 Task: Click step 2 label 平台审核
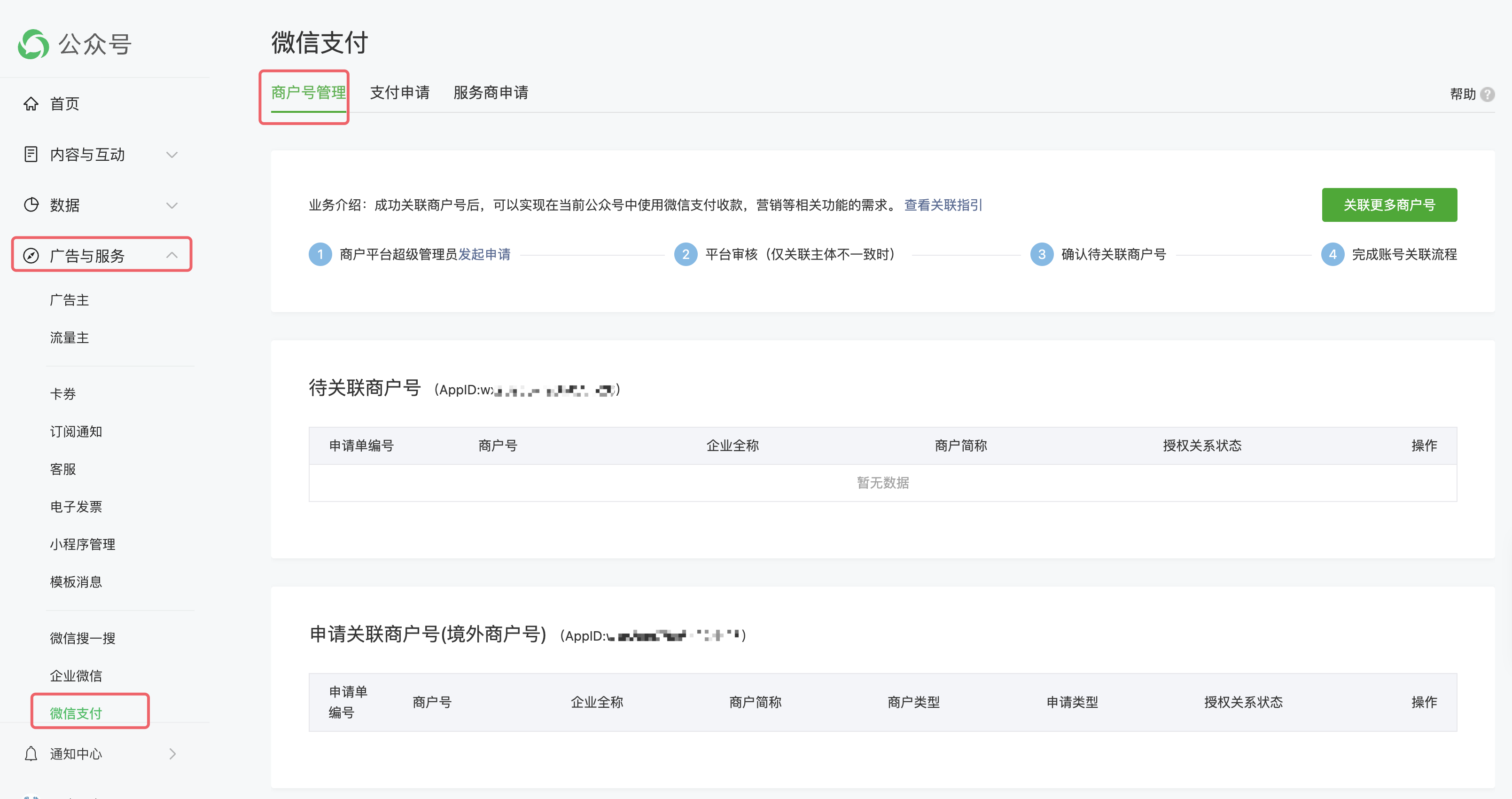800,254
